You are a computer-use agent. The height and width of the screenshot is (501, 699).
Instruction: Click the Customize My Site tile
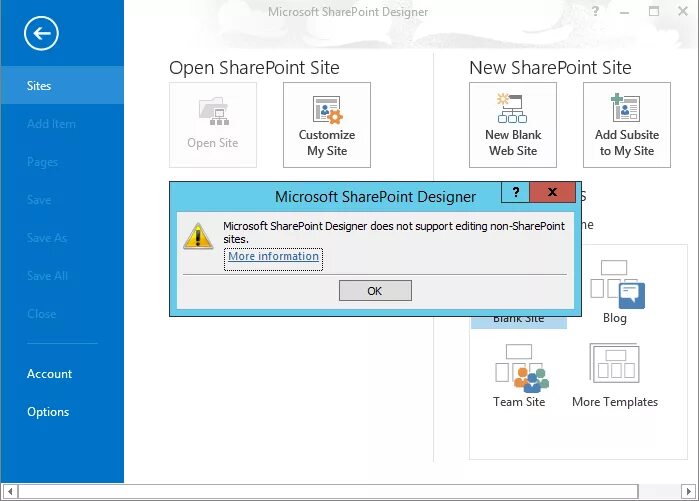click(x=327, y=125)
